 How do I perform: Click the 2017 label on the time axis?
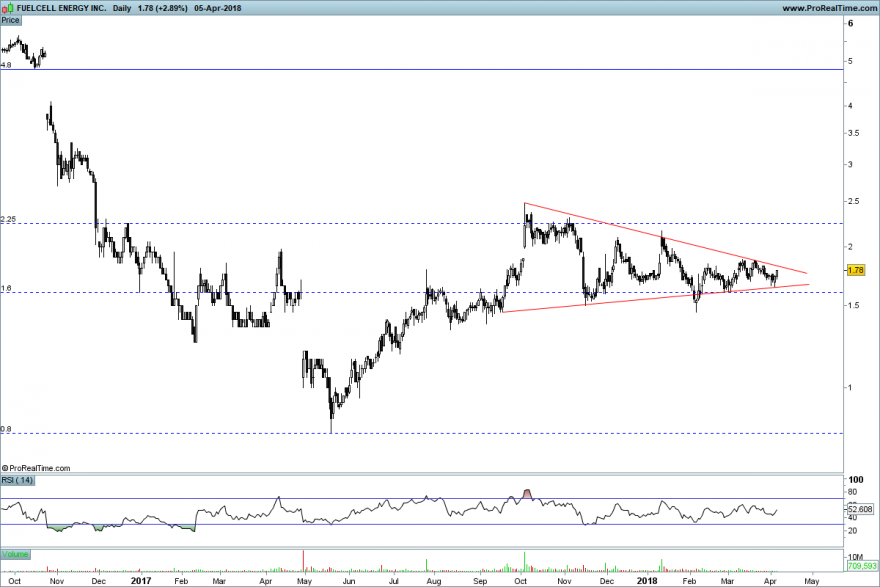(x=141, y=581)
